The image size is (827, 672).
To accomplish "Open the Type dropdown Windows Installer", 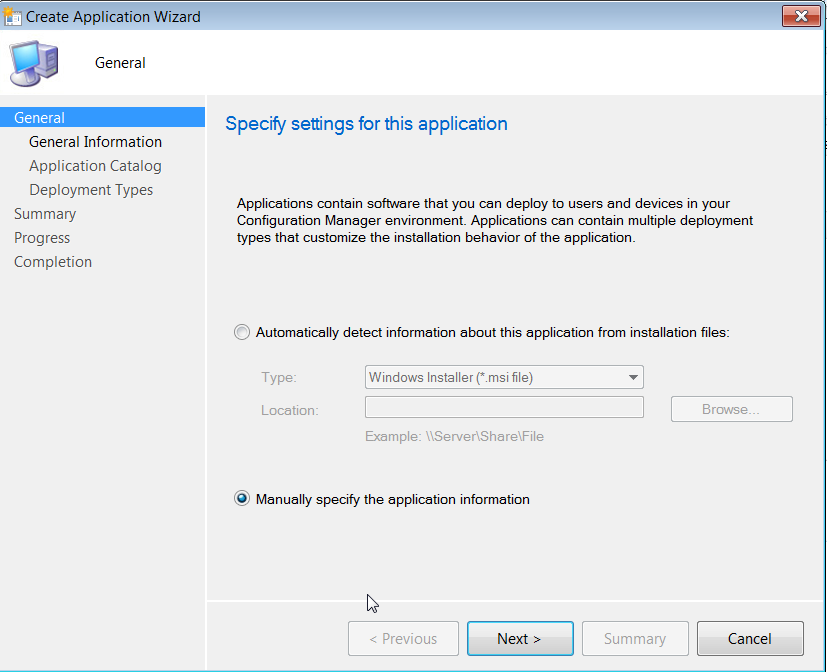I will point(504,377).
